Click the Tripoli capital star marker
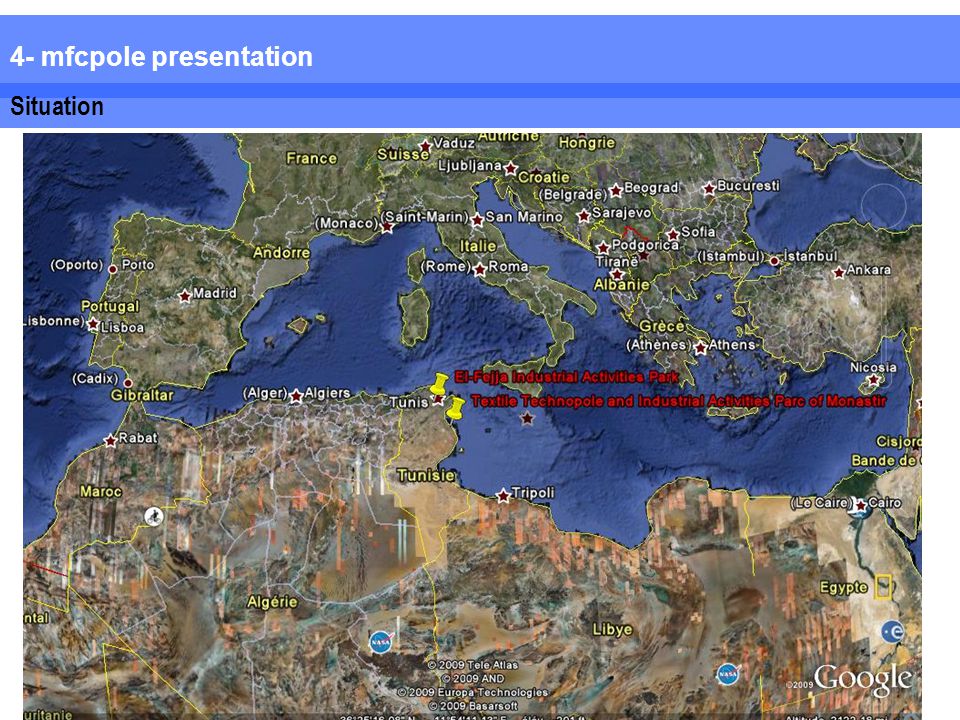Screen dimensions: 960x720 [x=503, y=495]
